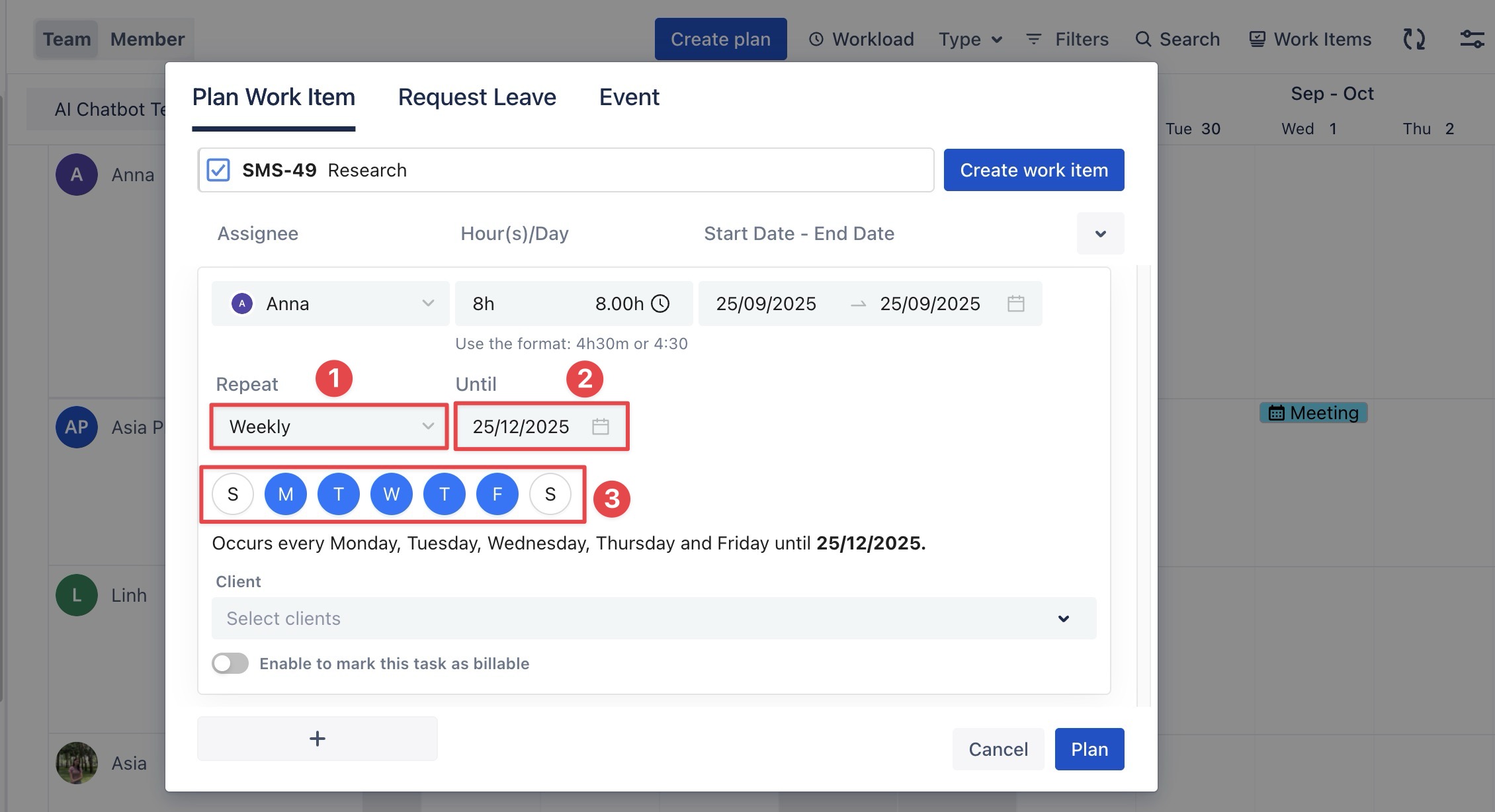Open the Until date calendar icon
This screenshot has width=1495, height=812.
600,426
